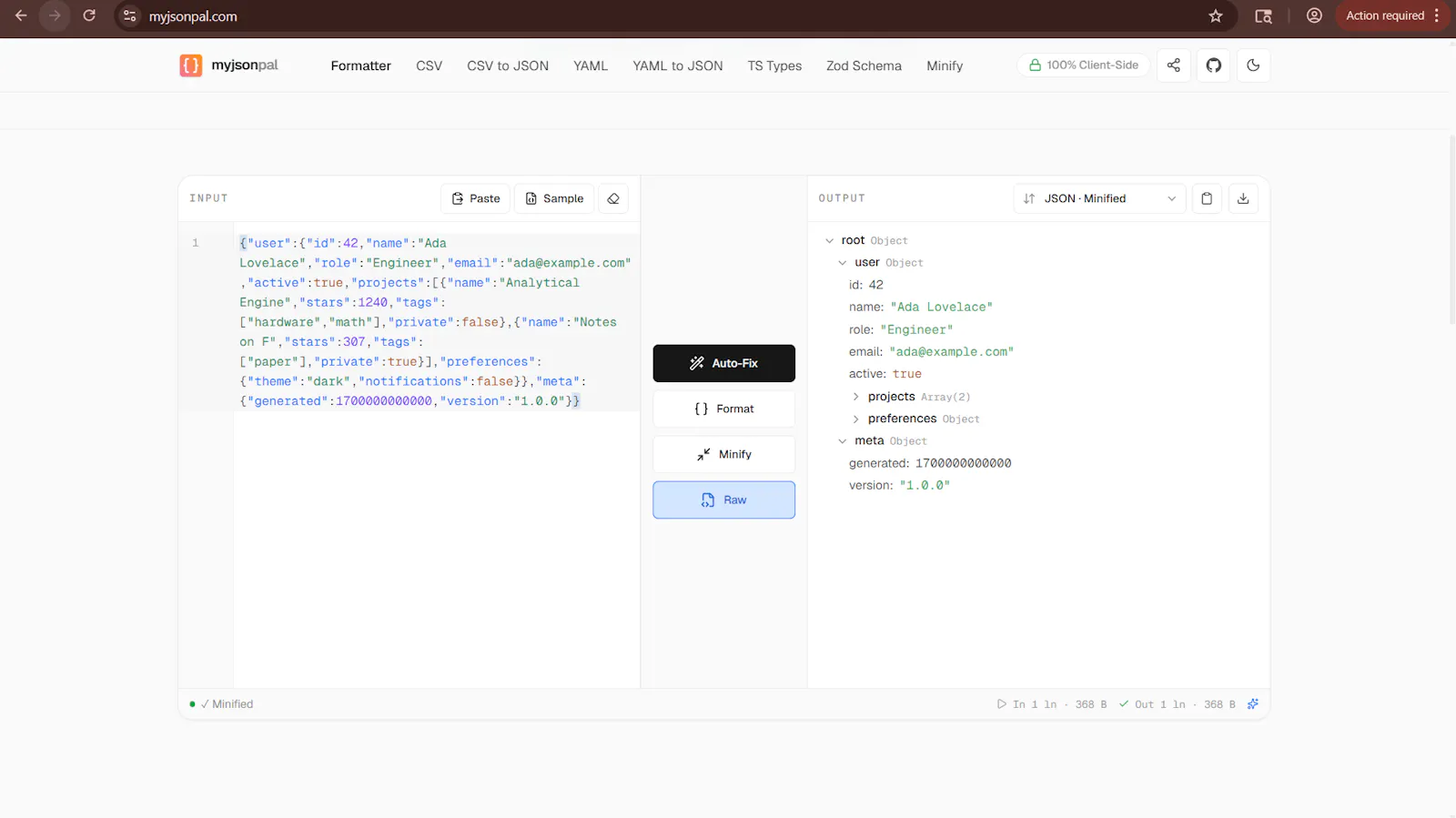1456x818 pixels.
Task: Download output with the download icon
Action: 1243,198
